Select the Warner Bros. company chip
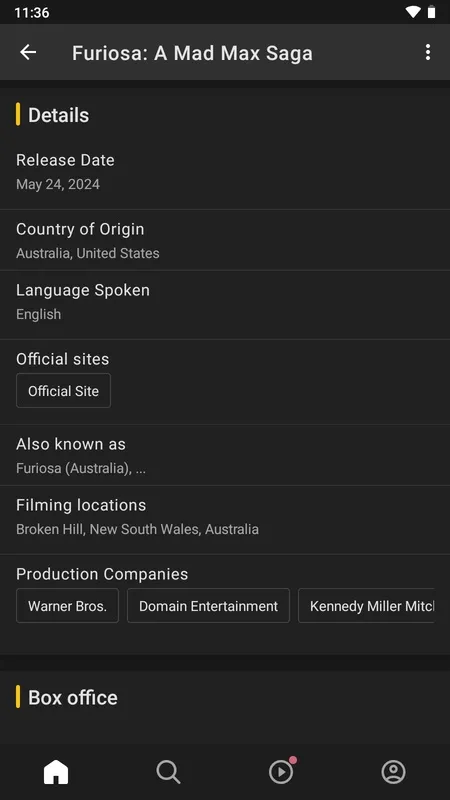The width and height of the screenshot is (450, 800). tap(67, 606)
